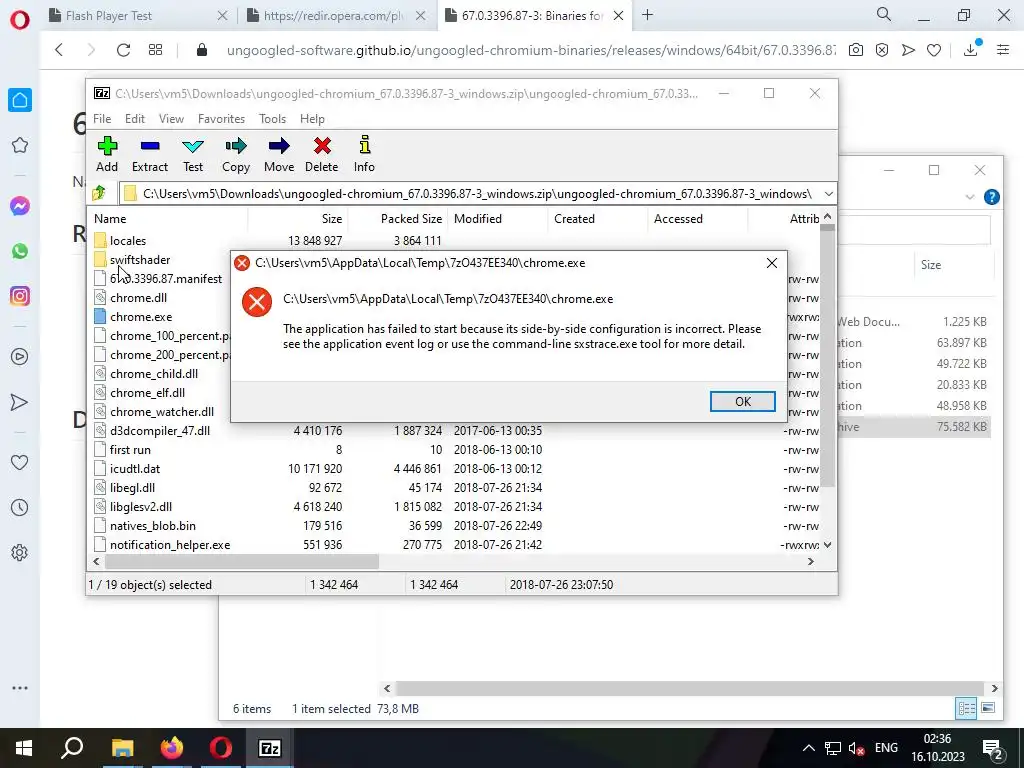Open WhatsApp in Opera sidebar
The image size is (1024, 768).
20,251
